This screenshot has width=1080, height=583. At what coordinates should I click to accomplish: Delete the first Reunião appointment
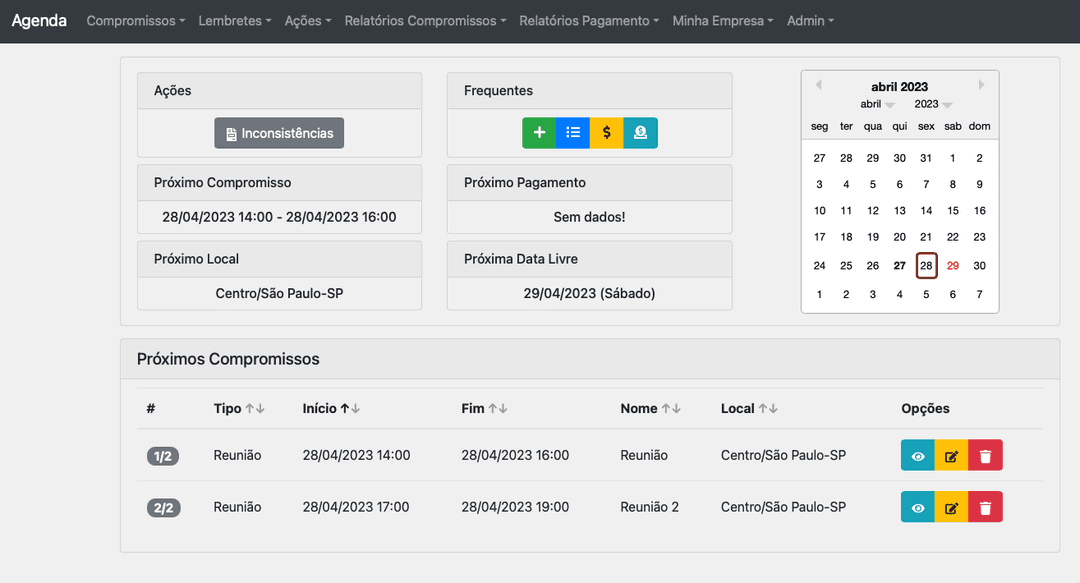[986, 455]
